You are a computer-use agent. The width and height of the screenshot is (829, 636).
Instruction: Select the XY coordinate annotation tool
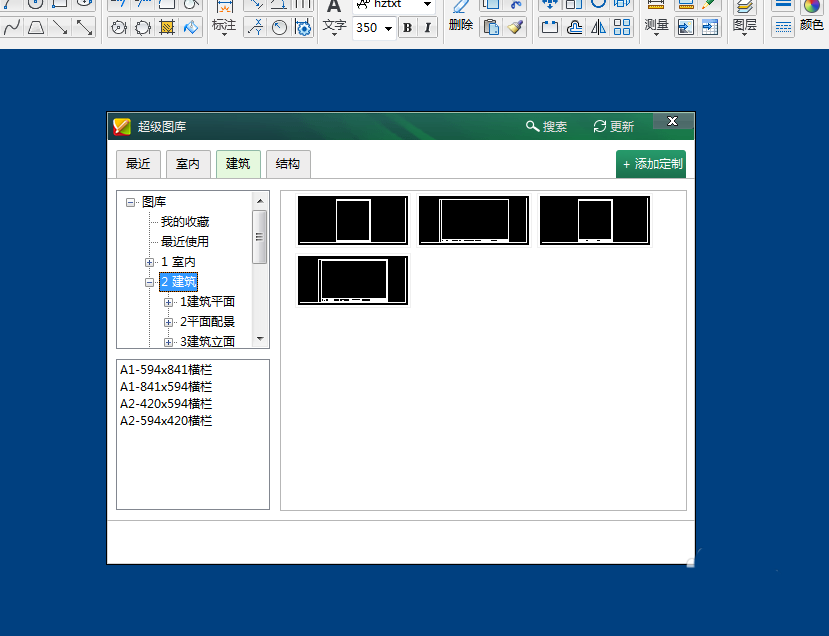pyautogui.click(x=256, y=27)
